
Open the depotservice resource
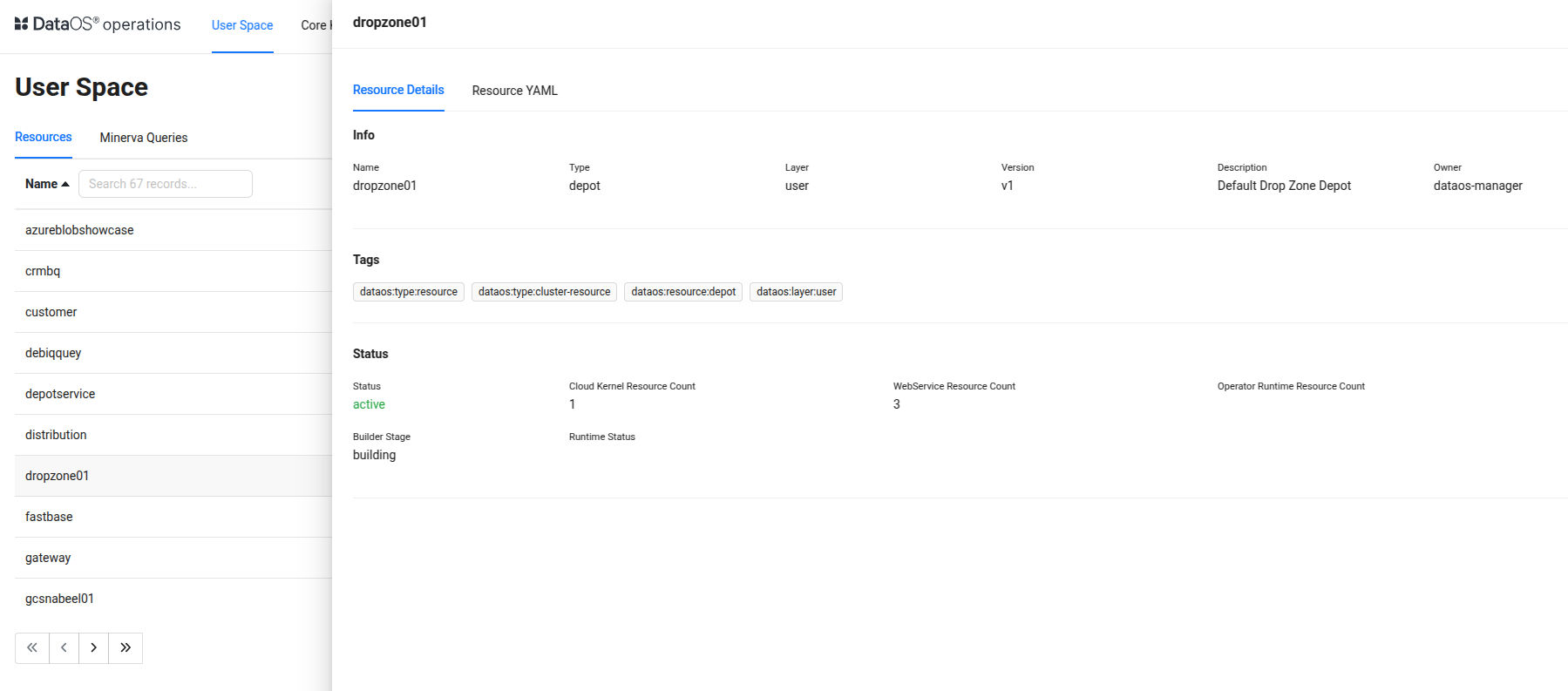point(60,394)
